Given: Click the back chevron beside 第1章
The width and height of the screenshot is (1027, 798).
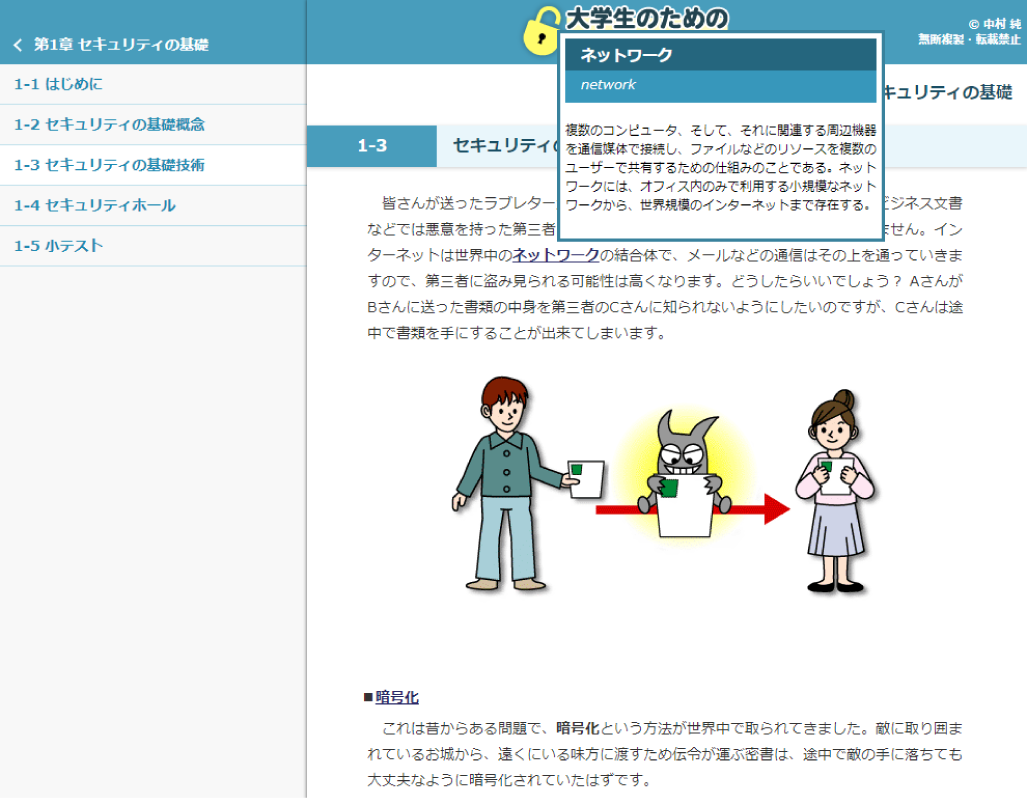Looking at the screenshot, I should pyautogui.click(x=17, y=45).
